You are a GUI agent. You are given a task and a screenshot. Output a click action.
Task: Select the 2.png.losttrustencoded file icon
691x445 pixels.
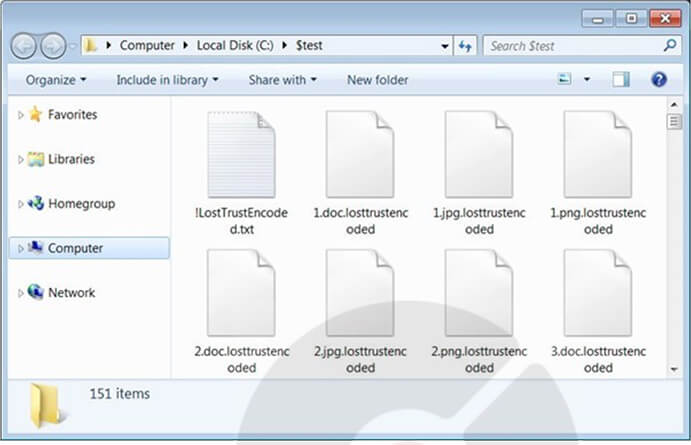click(x=479, y=293)
